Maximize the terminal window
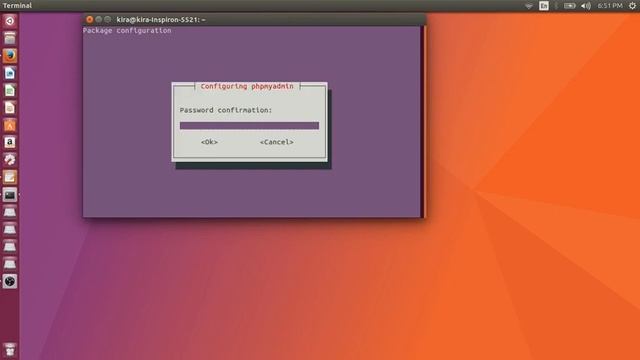This screenshot has height=360, width=640. [x=107, y=19]
